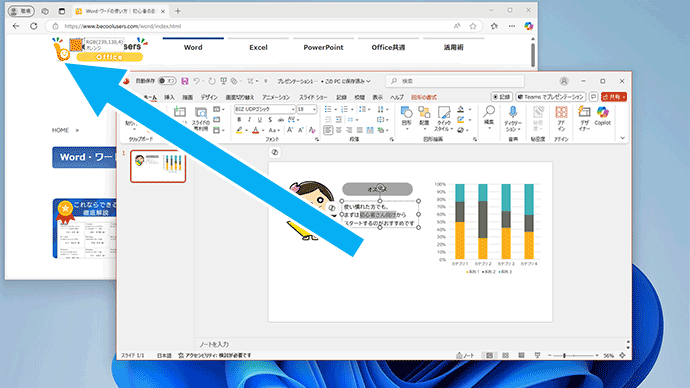Open Copilot in the PowerPoint ribbon
Viewport: 690px width, 388px height.
click(602, 116)
